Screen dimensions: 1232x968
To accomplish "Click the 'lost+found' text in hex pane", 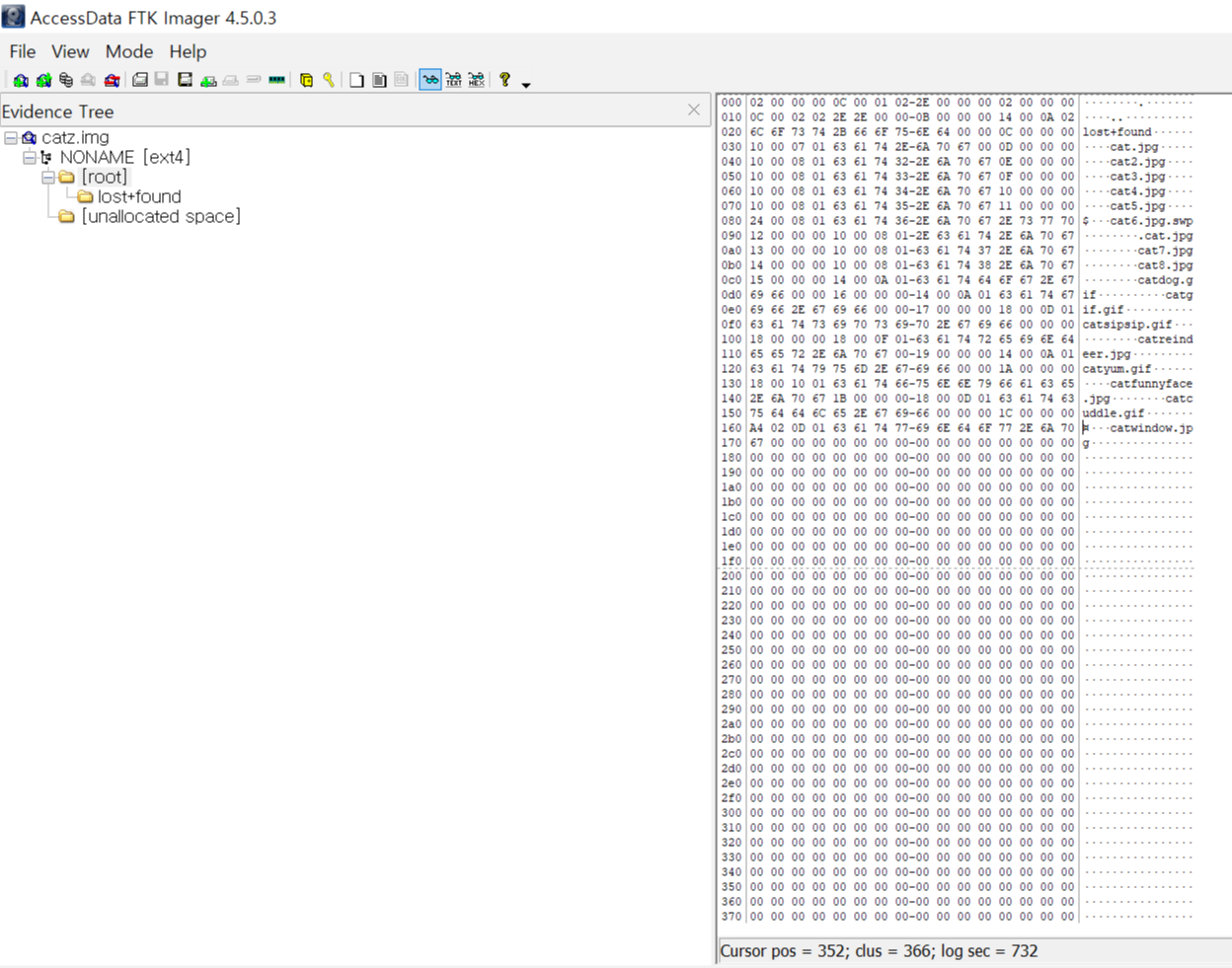I will (1116, 132).
